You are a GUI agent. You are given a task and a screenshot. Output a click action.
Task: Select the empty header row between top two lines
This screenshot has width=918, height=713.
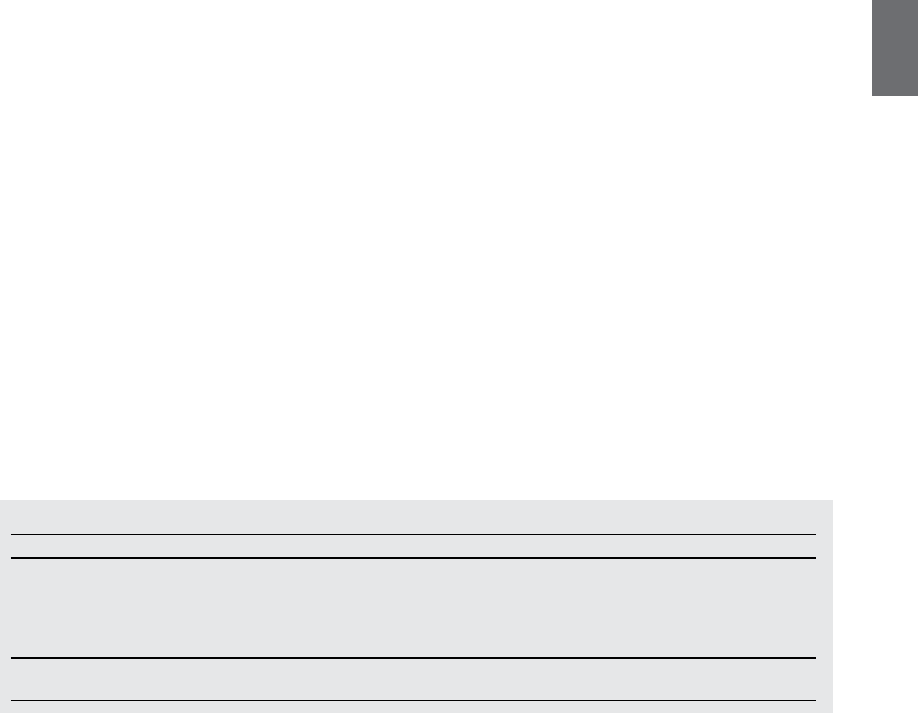coord(413,546)
